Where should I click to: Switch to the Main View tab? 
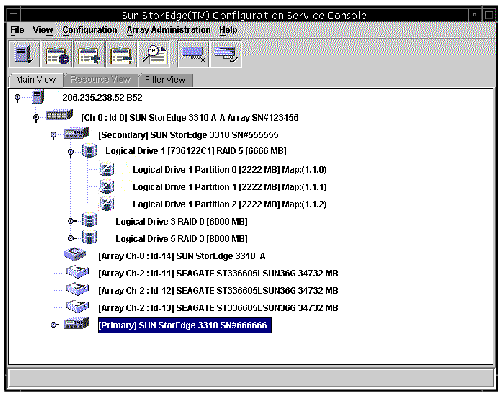[36, 80]
